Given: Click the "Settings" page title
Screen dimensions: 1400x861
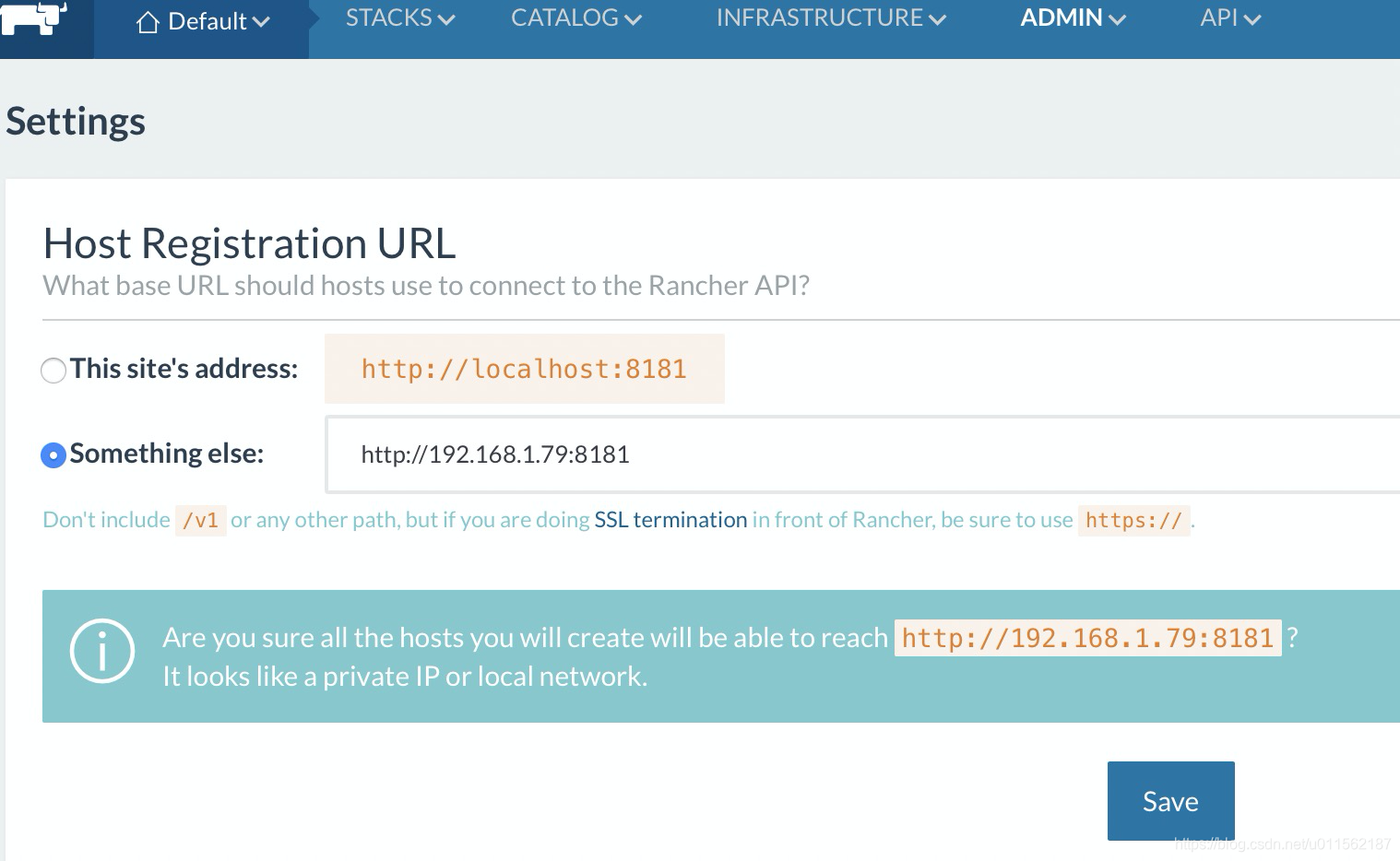Looking at the screenshot, I should point(76,122).
